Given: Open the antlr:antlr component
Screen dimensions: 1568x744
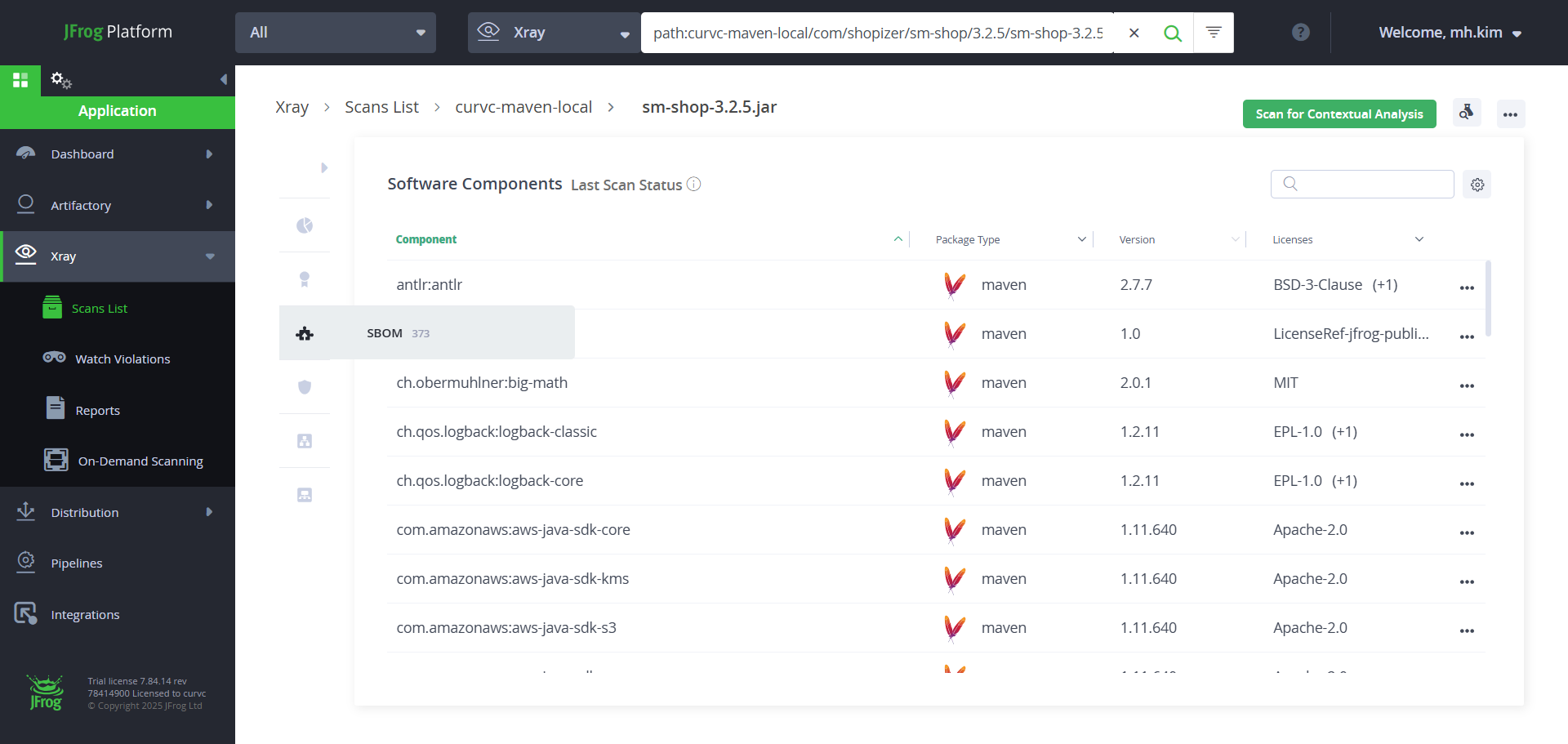Looking at the screenshot, I should [x=430, y=284].
